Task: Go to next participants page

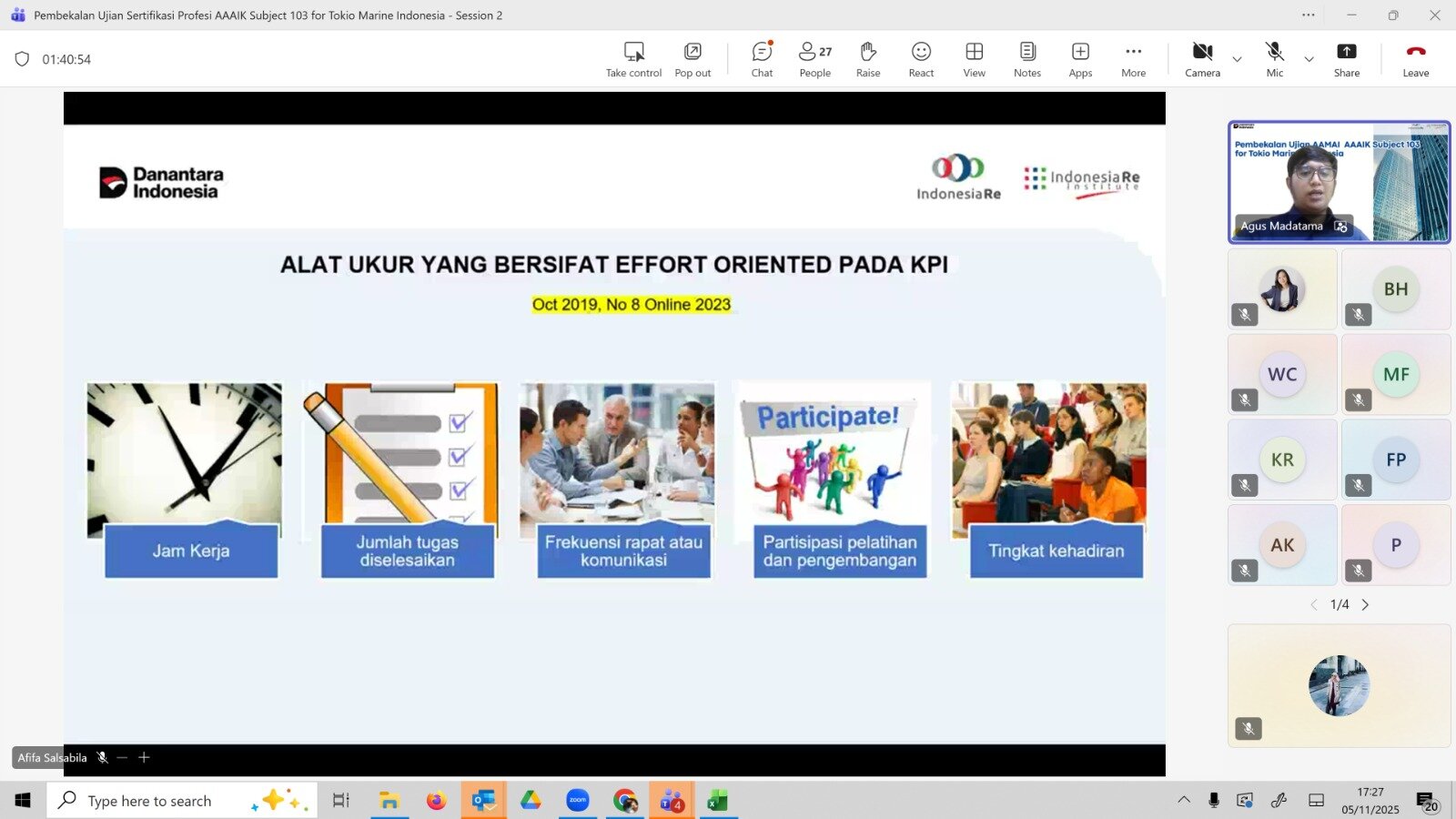Action: click(1365, 605)
